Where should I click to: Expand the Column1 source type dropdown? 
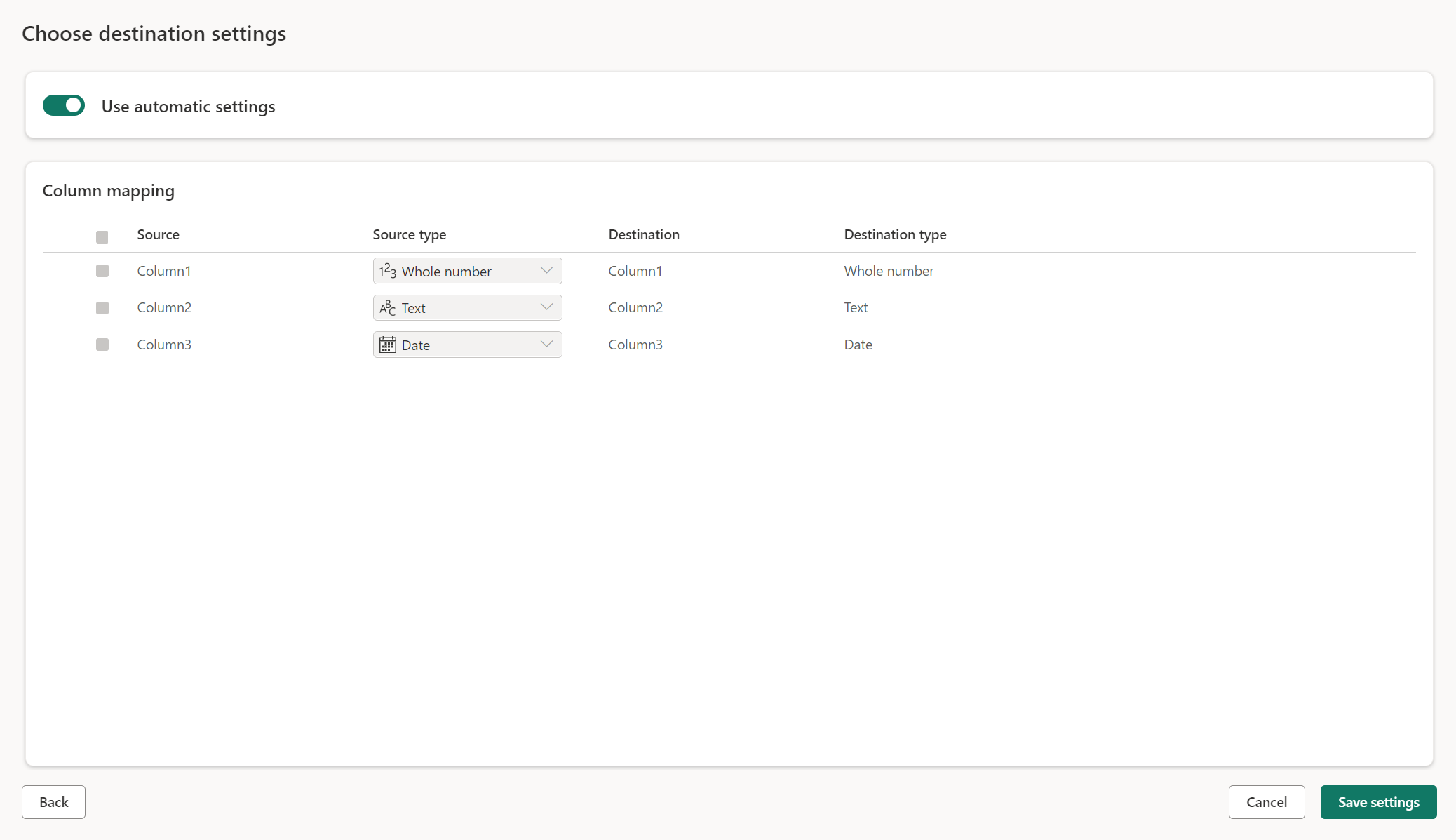[x=547, y=270]
